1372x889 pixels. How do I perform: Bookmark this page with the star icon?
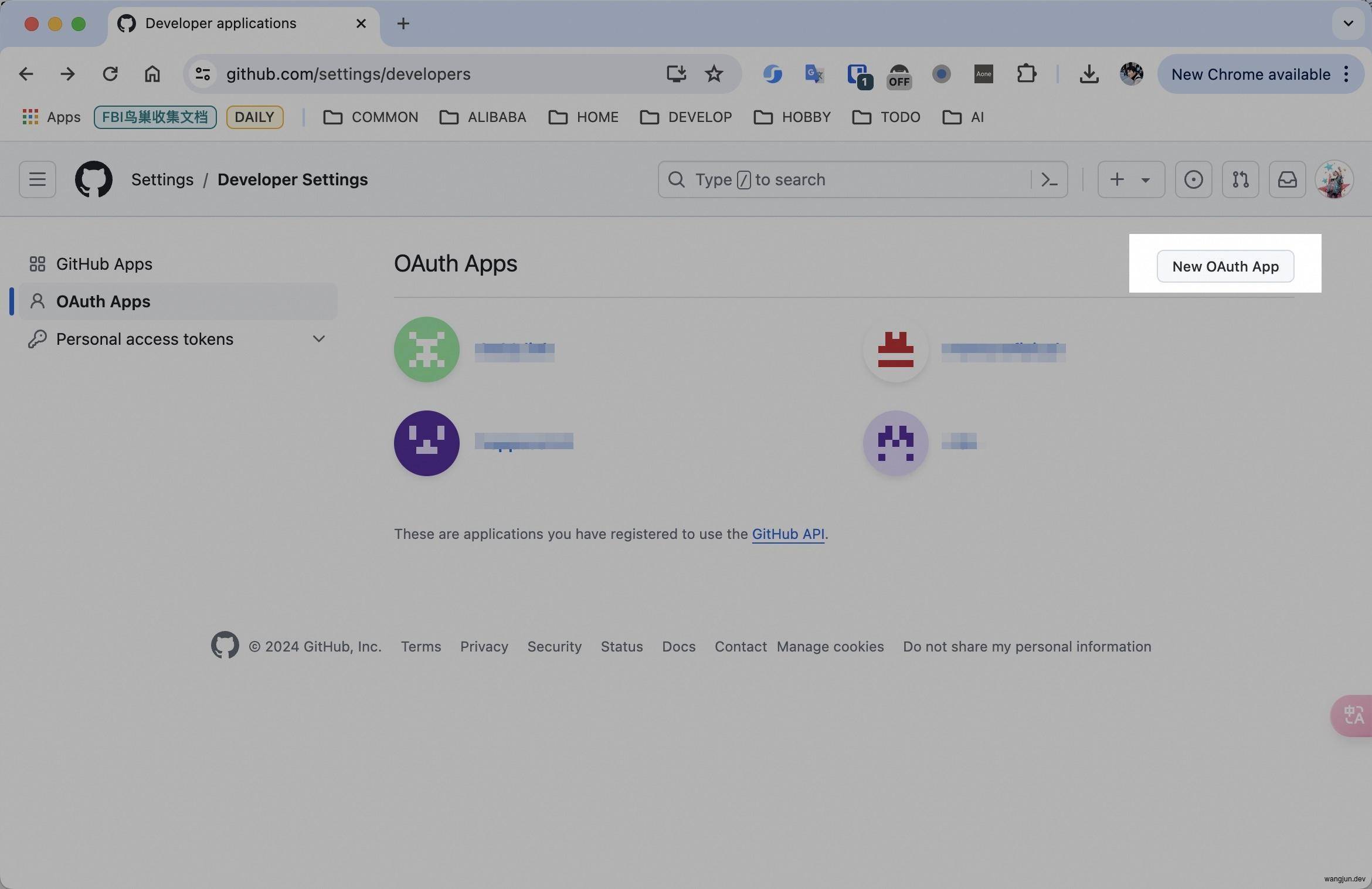pyautogui.click(x=714, y=74)
